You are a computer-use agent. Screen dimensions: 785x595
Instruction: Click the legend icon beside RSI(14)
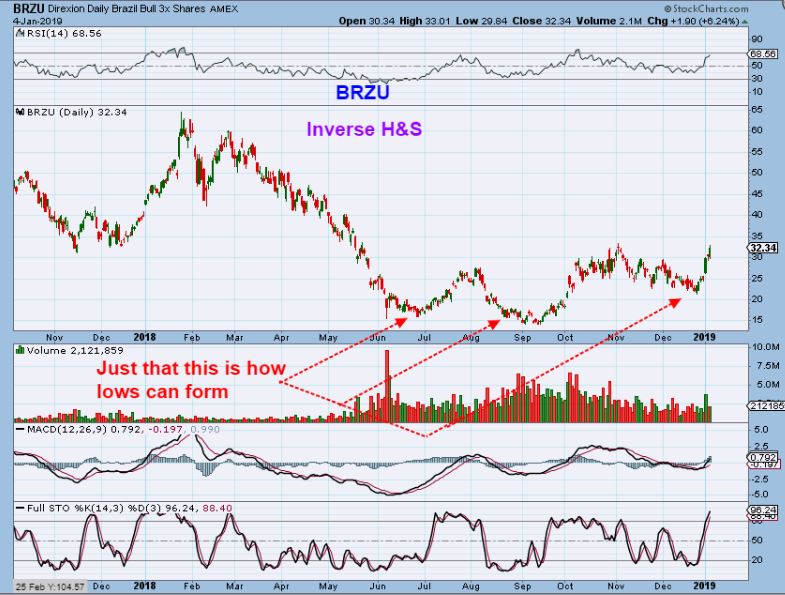click(x=18, y=34)
